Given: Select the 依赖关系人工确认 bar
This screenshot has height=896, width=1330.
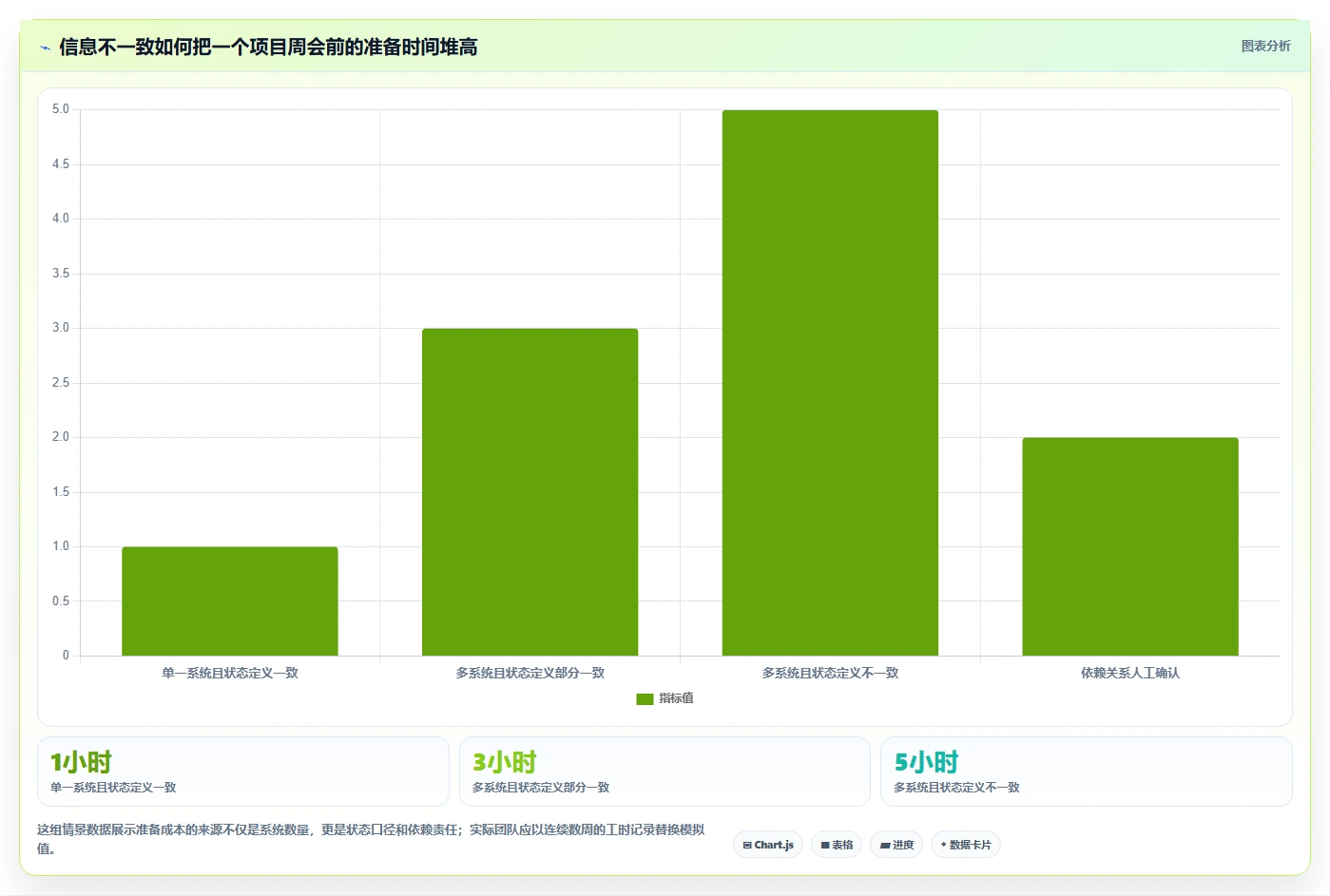Looking at the screenshot, I should (1130, 546).
